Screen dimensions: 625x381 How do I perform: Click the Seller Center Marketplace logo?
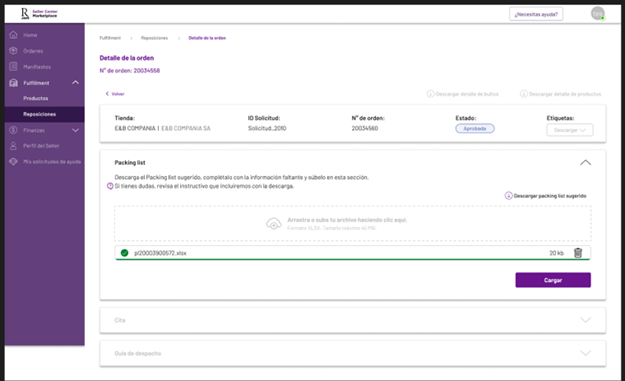coord(39,14)
